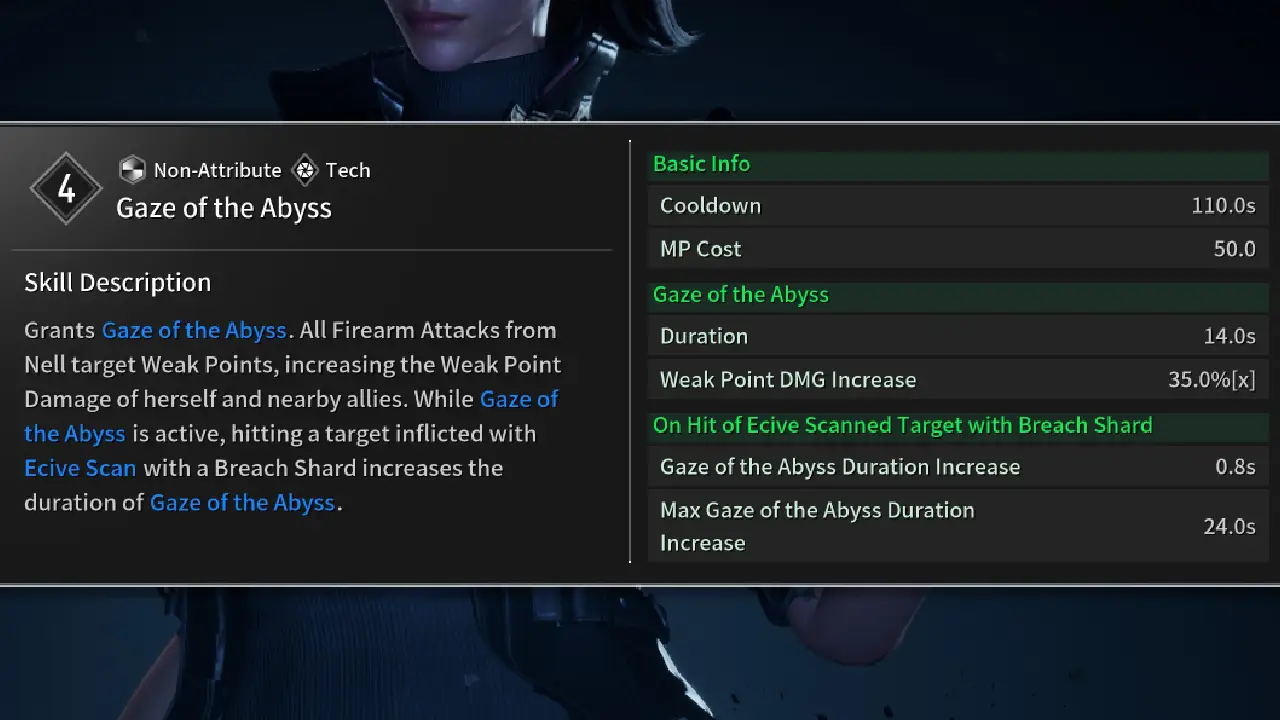Click the hexagonal icon beside Non-Attribute
Viewport: 1280px width, 720px height.
(x=133, y=170)
